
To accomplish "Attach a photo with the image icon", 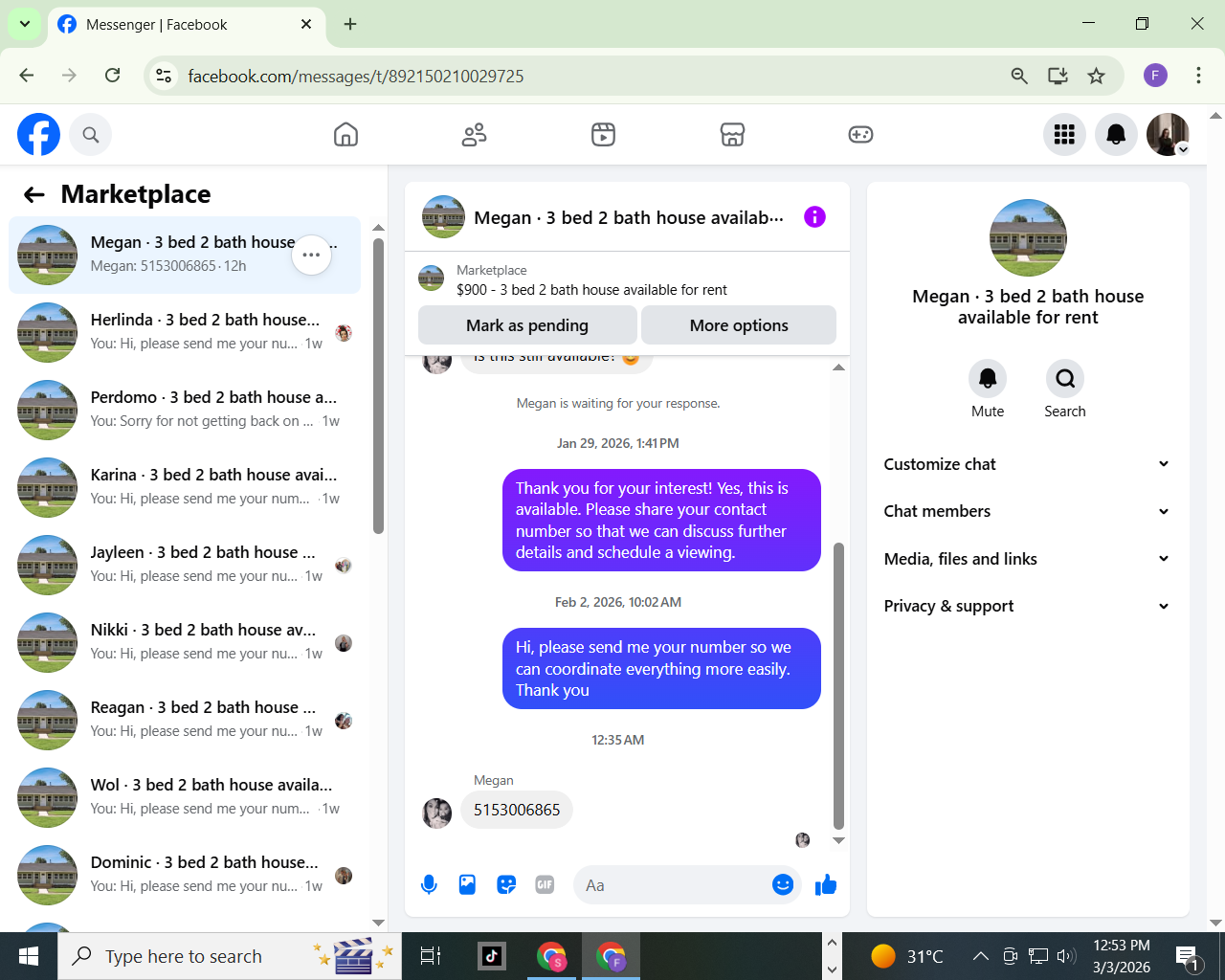I will (x=467, y=885).
